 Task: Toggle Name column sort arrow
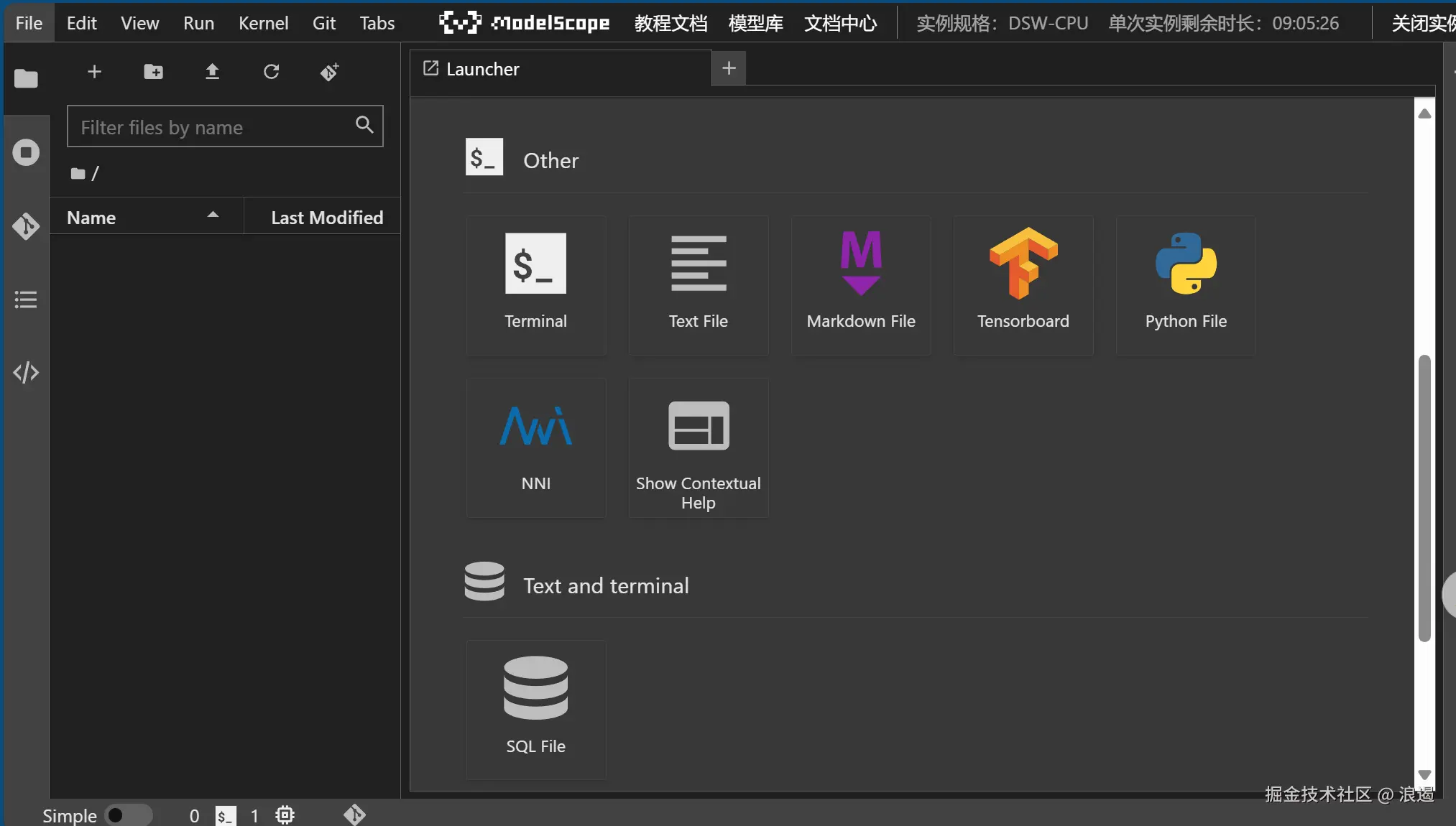(x=213, y=215)
